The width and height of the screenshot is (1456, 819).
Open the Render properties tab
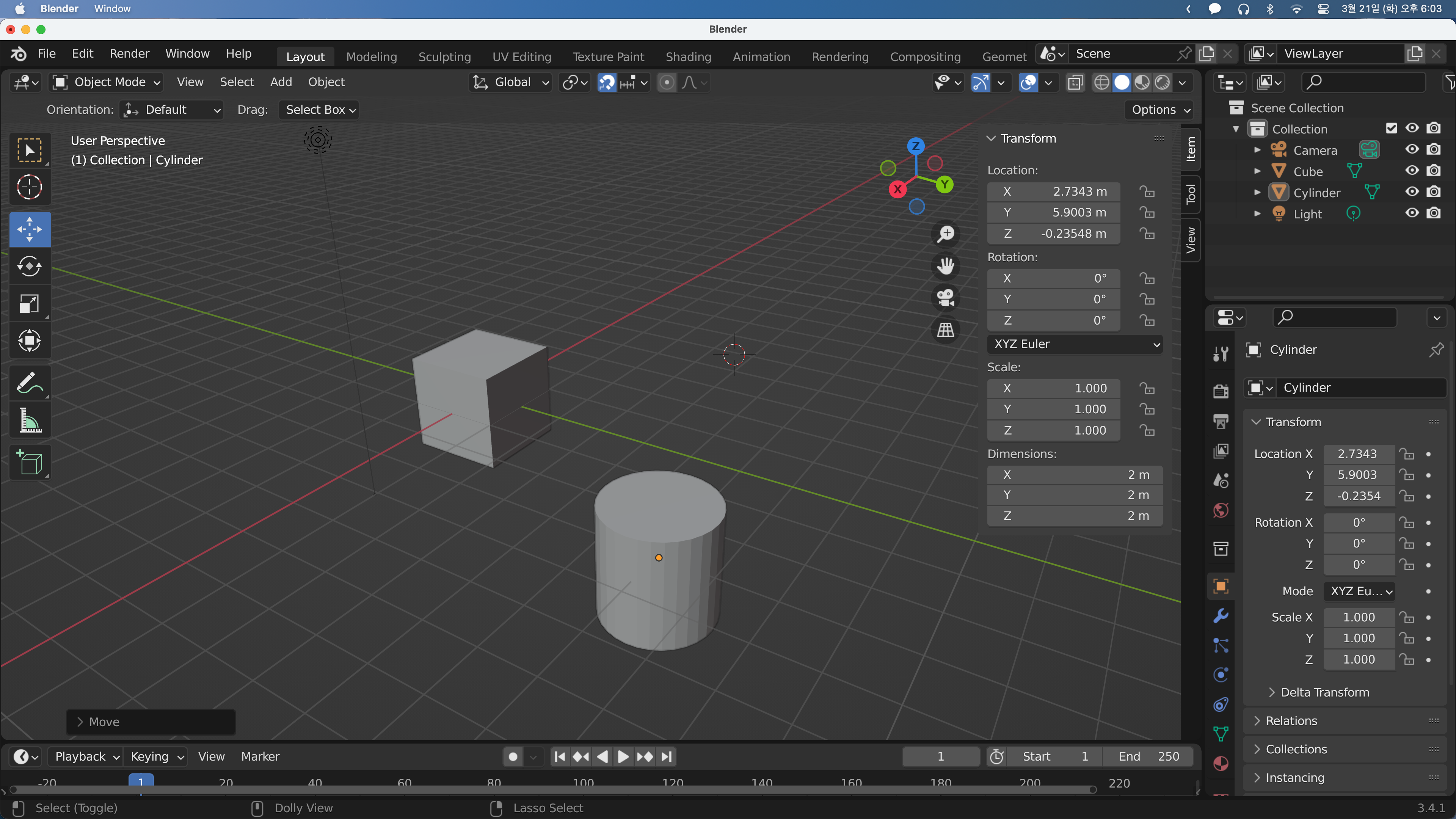(x=1221, y=391)
